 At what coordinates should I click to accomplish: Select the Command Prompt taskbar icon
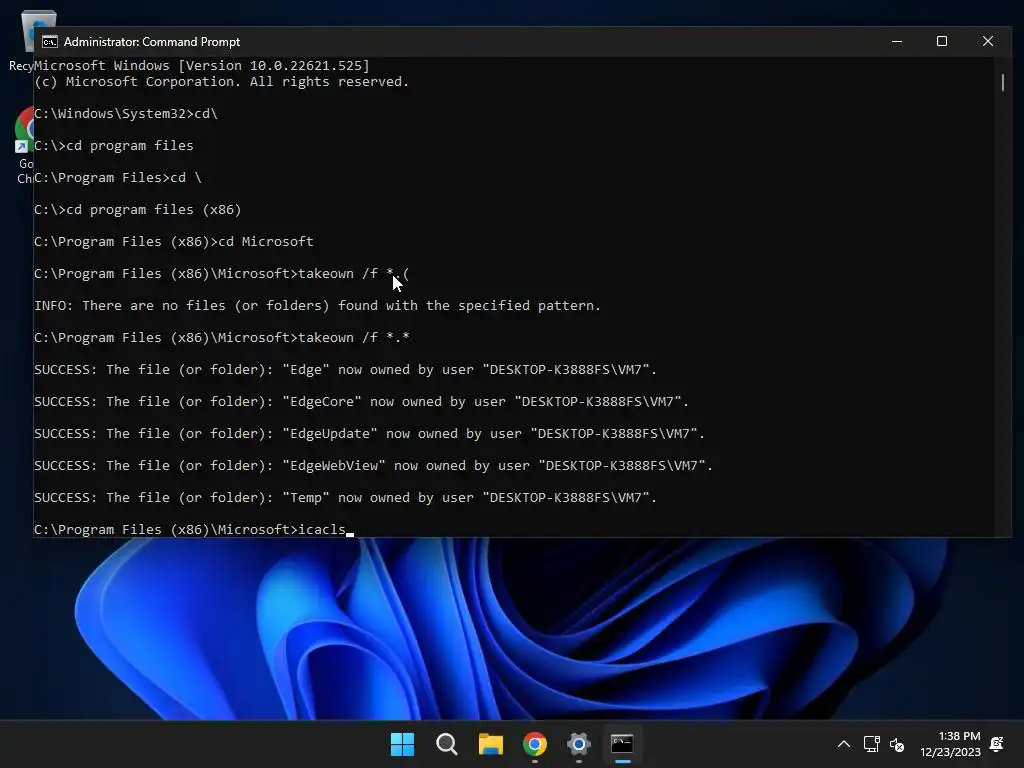[622, 744]
